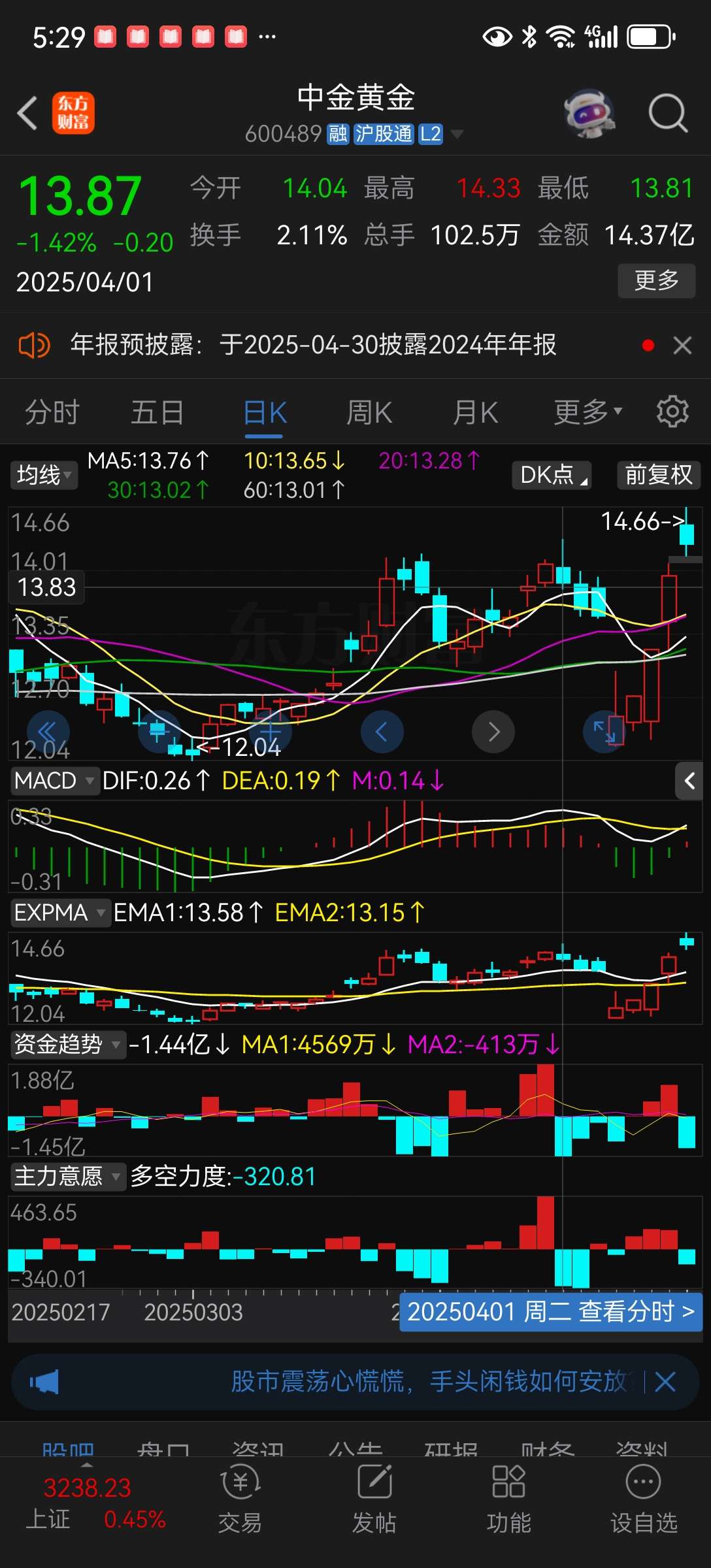Tap the 沪股通 badge
This screenshot has width=711, height=1568.
[x=384, y=134]
